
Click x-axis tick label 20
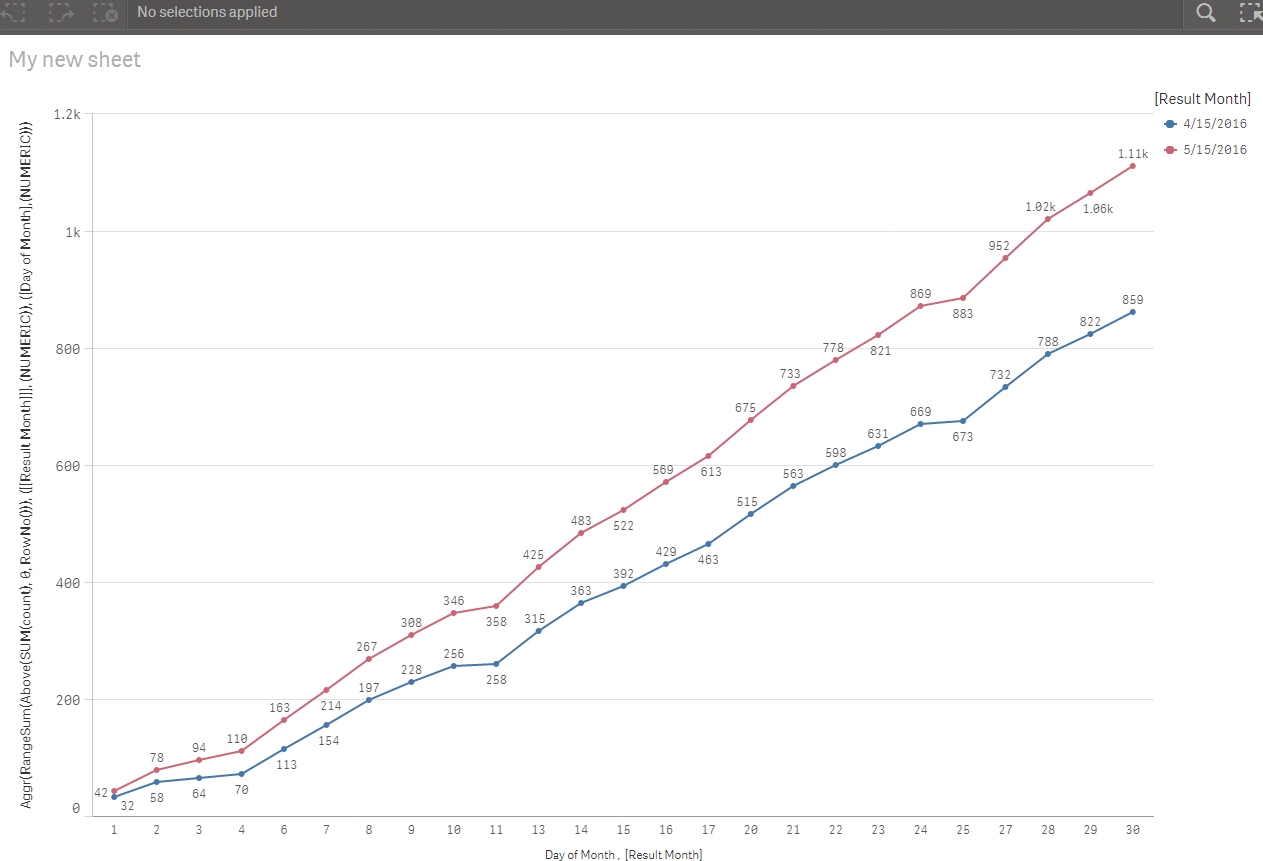coord(751,830)
